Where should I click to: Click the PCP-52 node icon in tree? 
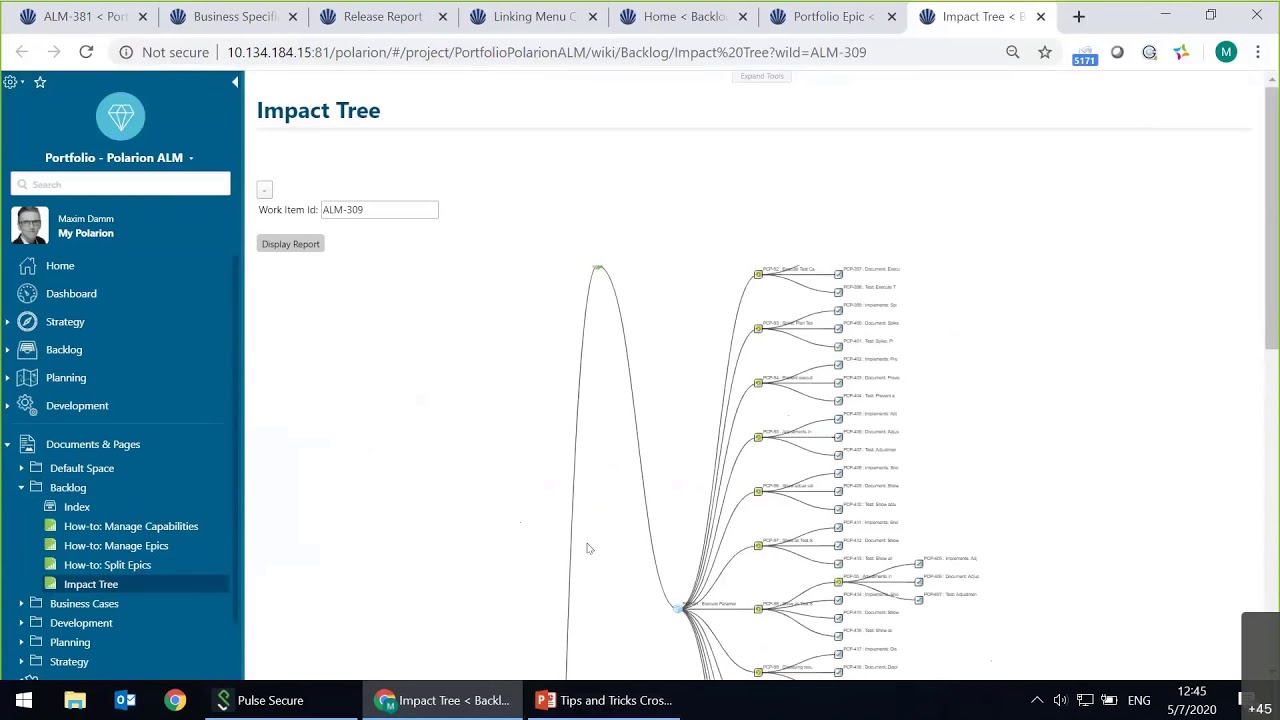pyautogui.click(x=758, y=274)
